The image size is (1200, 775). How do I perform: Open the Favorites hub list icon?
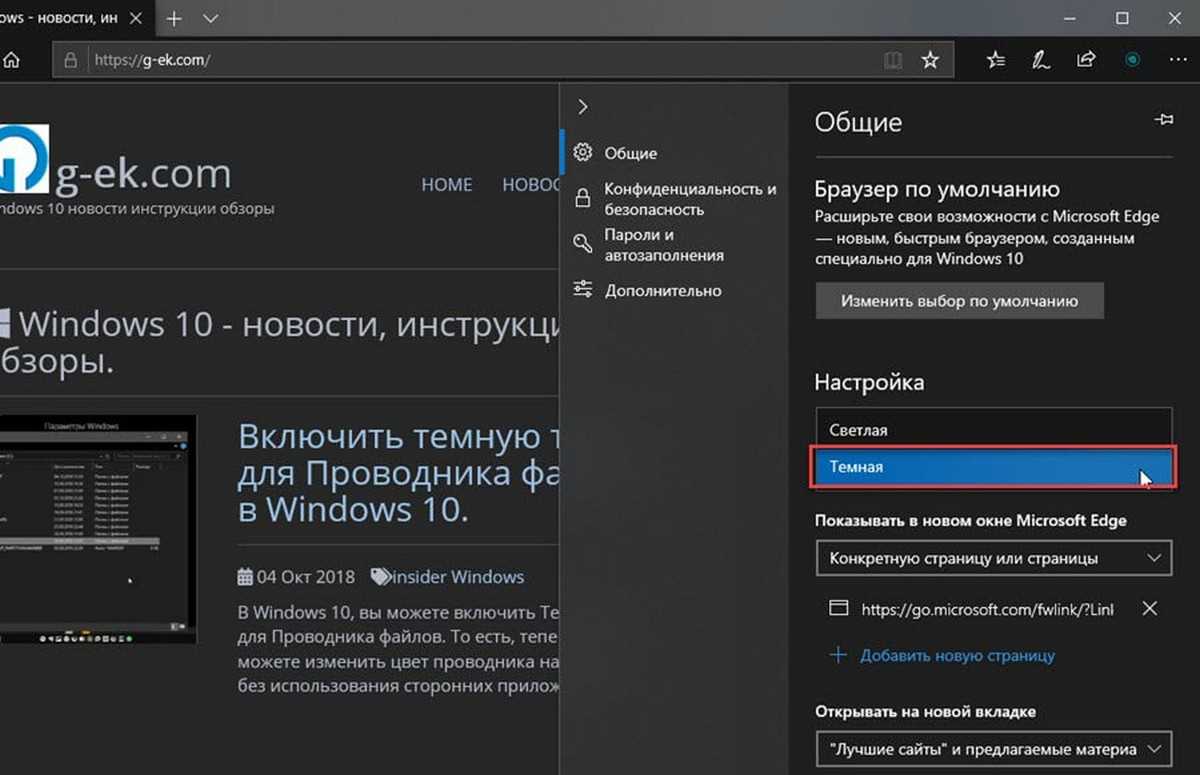point(996,60)
